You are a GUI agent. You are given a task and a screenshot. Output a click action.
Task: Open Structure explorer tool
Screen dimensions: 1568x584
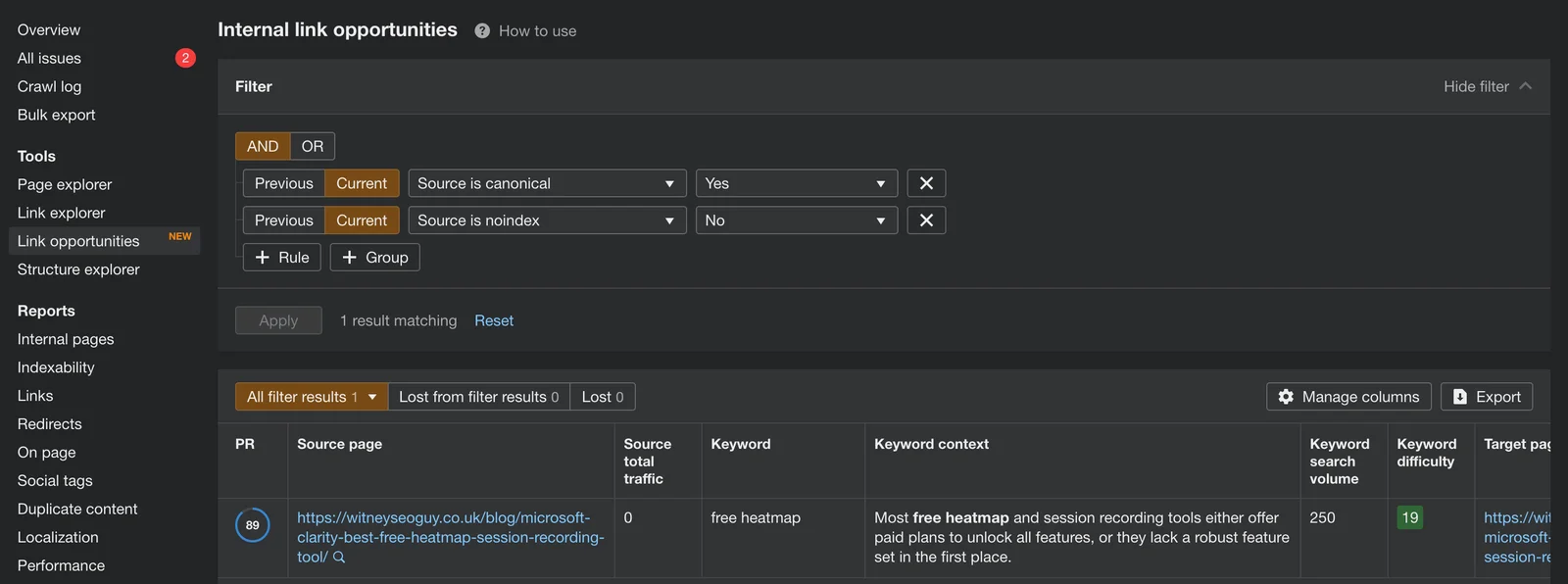(x=78, y=269)
